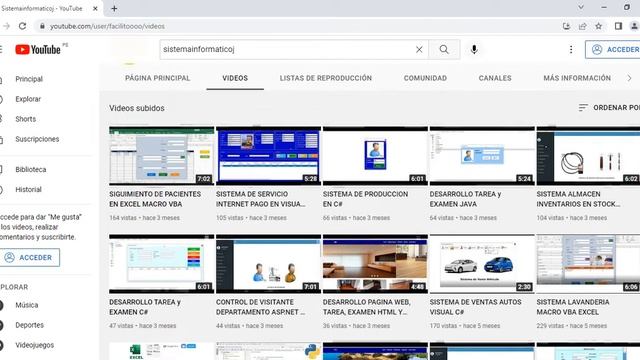Click the ORDENAR POR sort dropdown

[609, 108]
